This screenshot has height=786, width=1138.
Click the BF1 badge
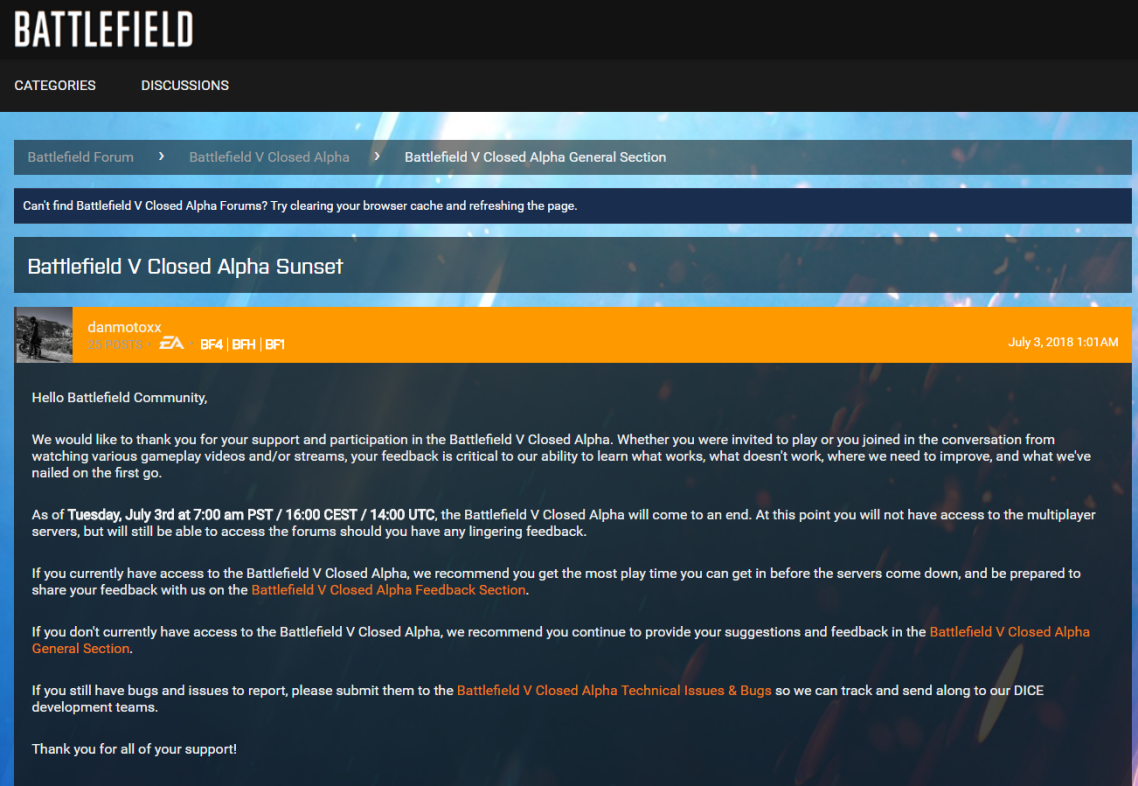(275, 345)
